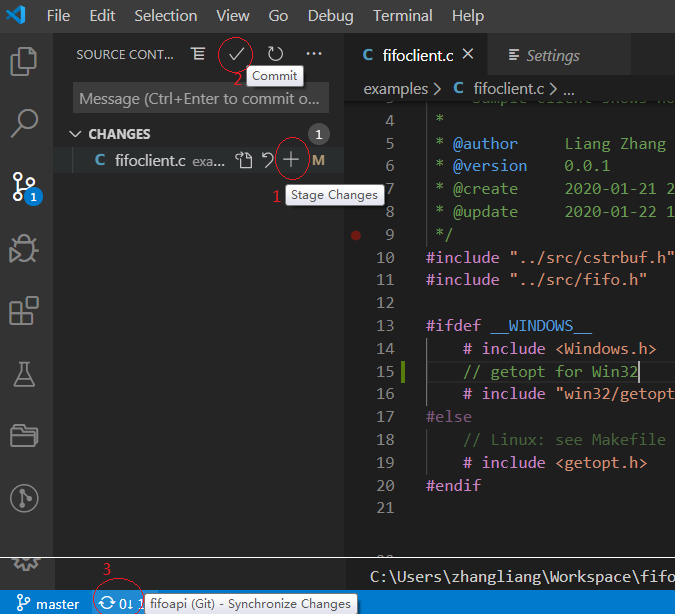
Task: Open the File menu
Action: [x=58, y=16]
